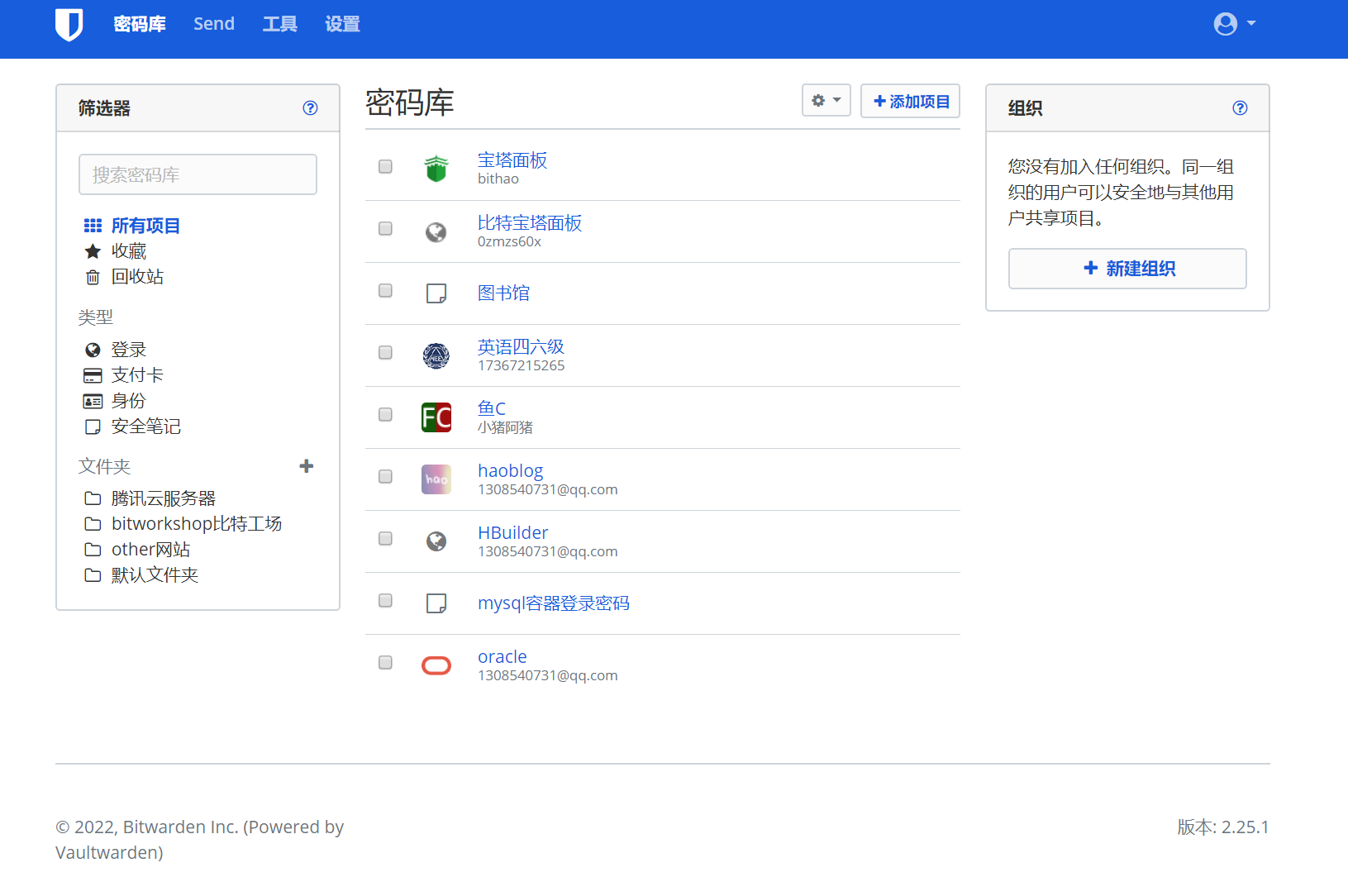The height and width of the screenshot is (896, 1348).
Task: Open the 工具 tools tab
Action: (x=280, y=24)
